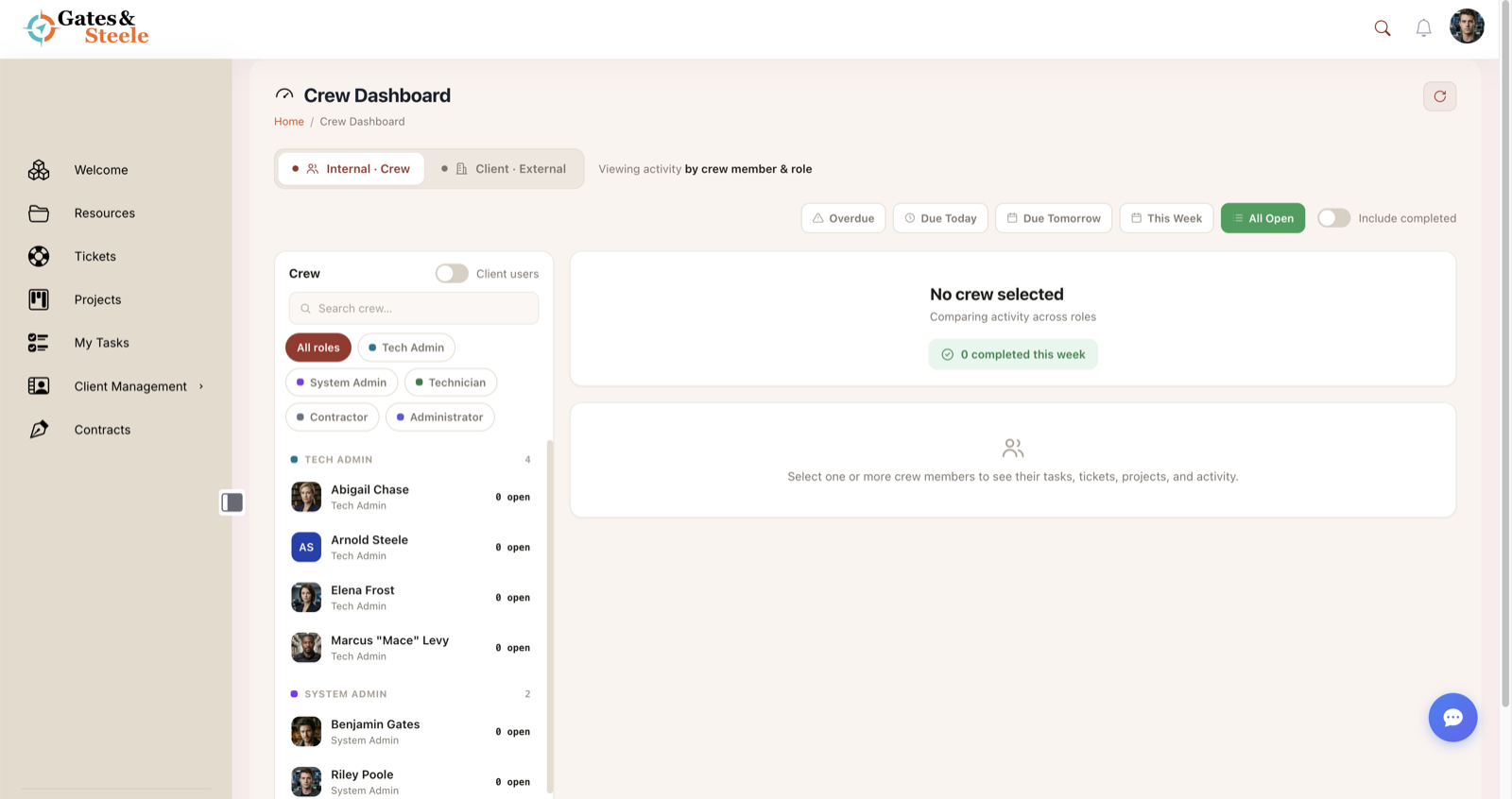Screen dimensions: 1512x799
Task: Click the page vertical scrollbar
Action: click(1505, 354)
